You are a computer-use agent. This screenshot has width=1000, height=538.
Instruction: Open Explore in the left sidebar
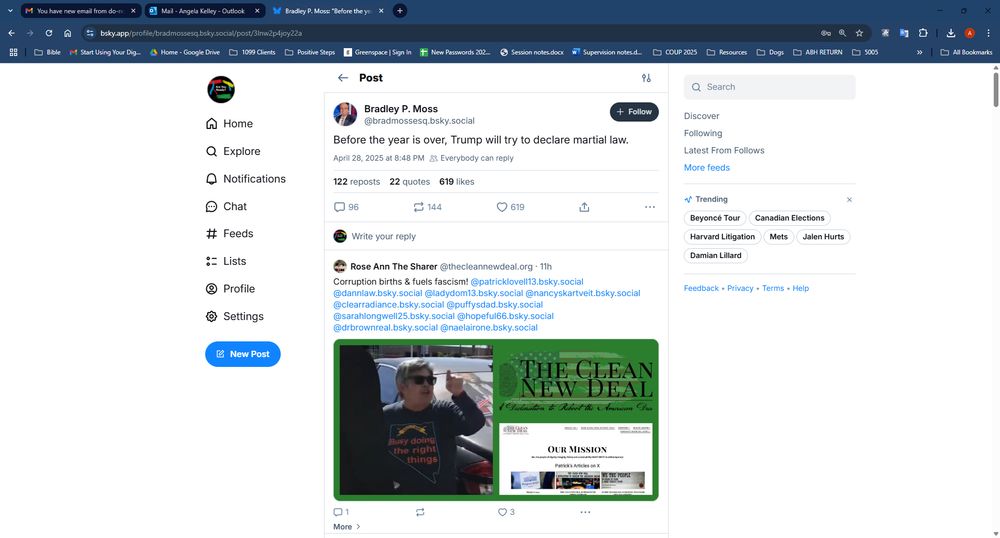tap(233, 151)
